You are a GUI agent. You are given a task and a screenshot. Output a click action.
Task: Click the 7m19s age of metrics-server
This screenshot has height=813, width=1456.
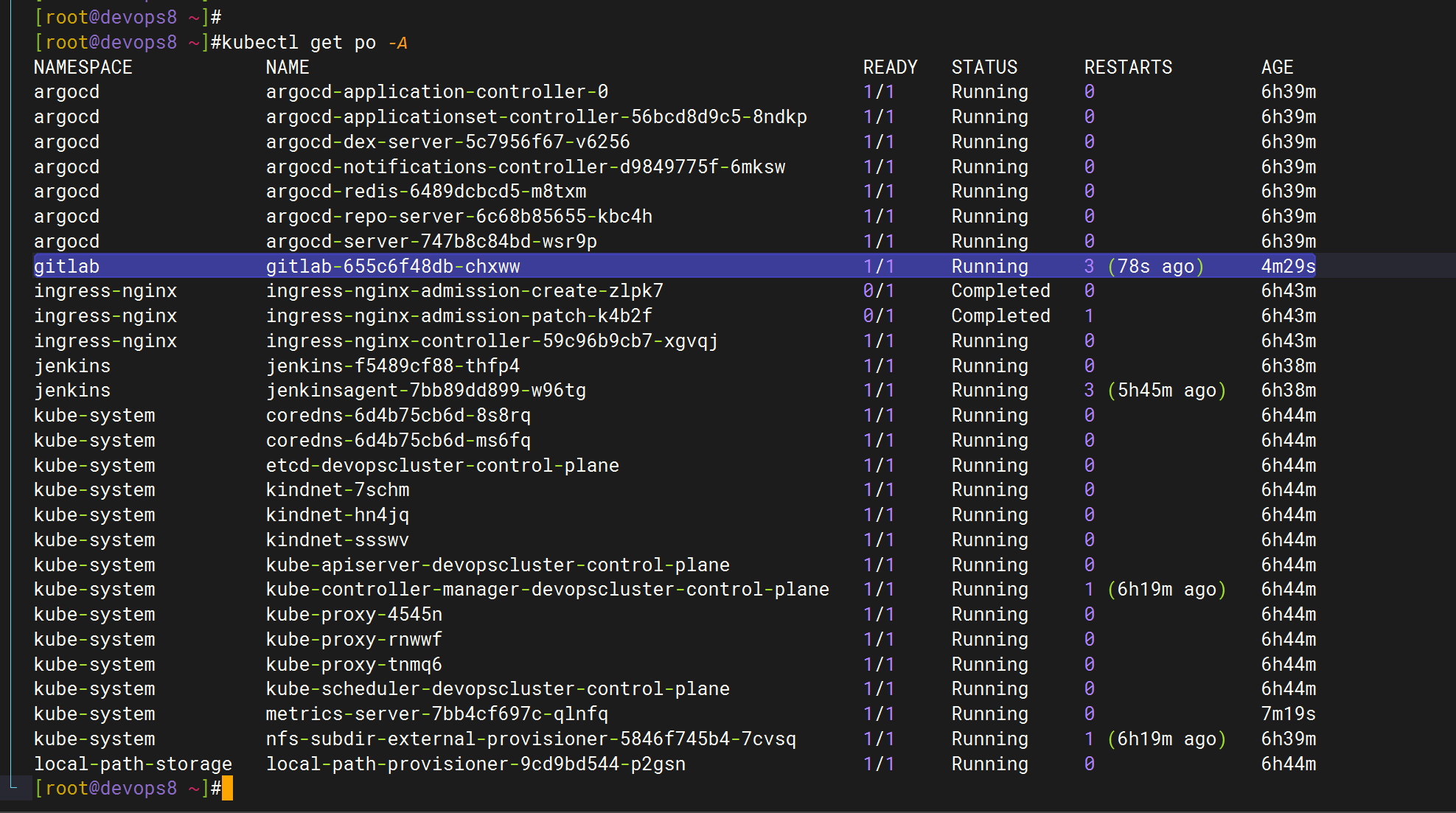coord(1289,714)
